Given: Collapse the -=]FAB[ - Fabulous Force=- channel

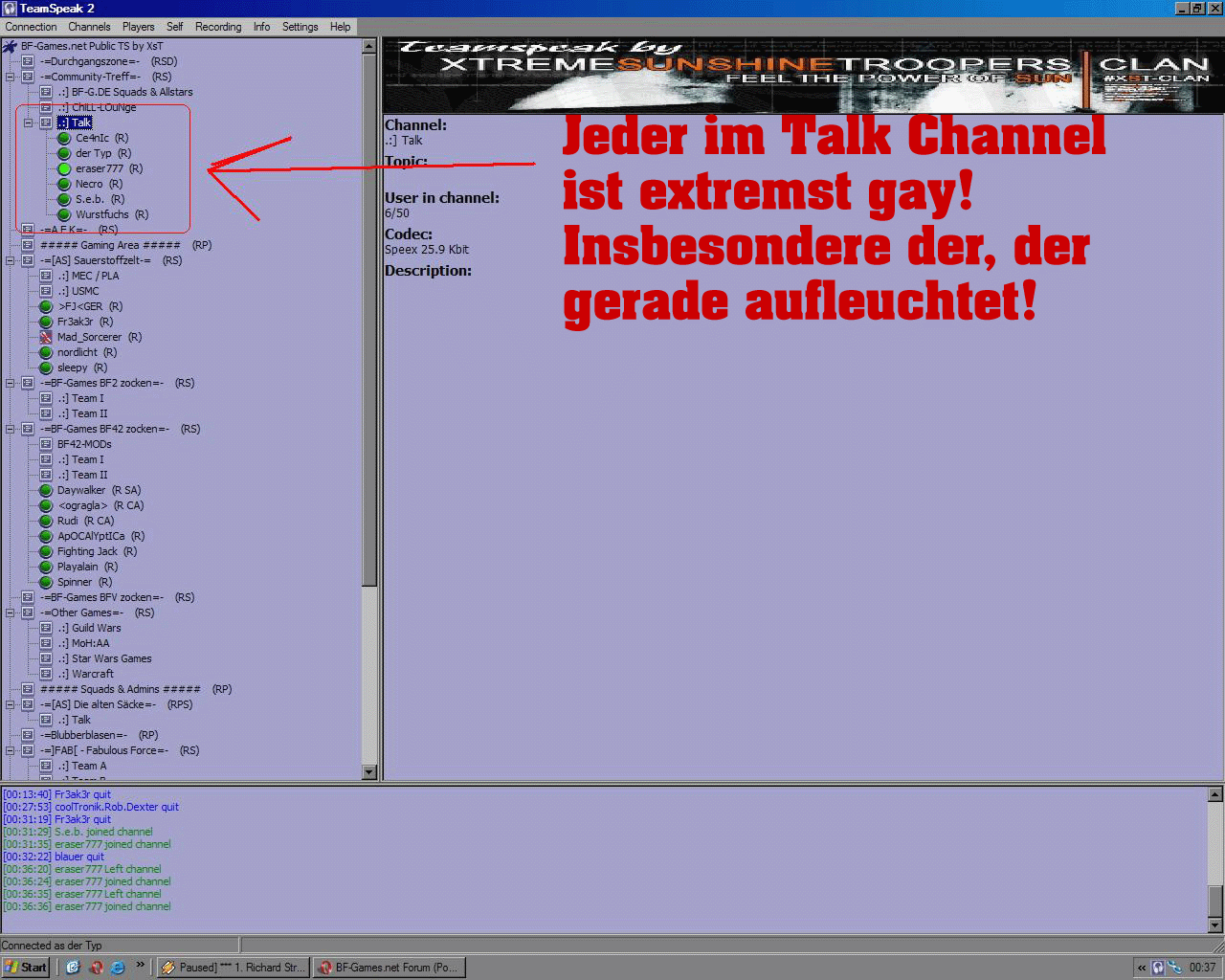Looking at the screenshot, I should click(10, 750).
